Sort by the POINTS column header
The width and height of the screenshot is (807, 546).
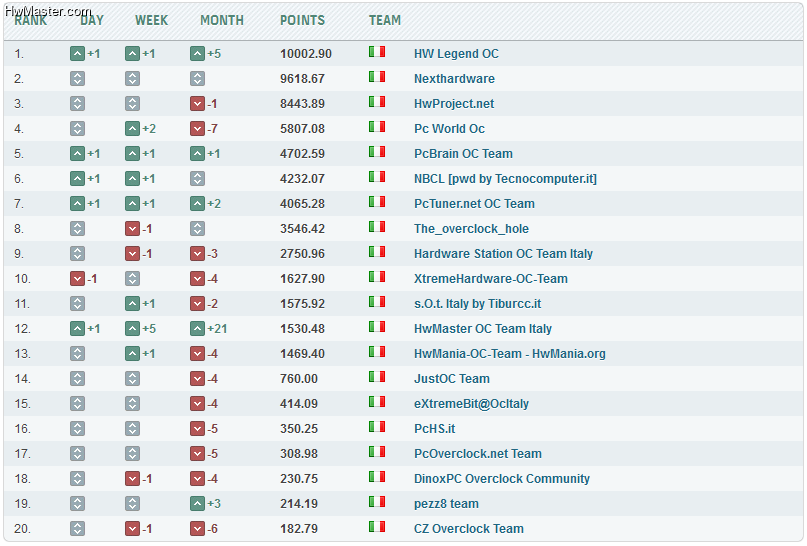[302, 20]
